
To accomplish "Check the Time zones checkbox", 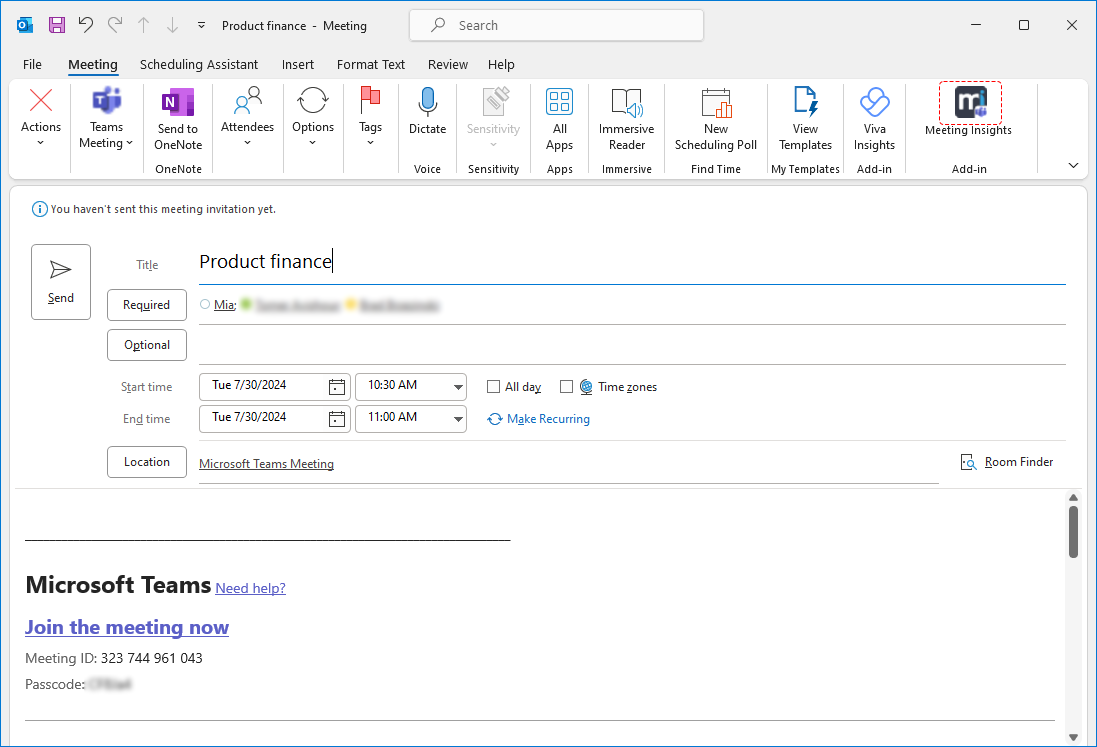I will coord(567,387).
